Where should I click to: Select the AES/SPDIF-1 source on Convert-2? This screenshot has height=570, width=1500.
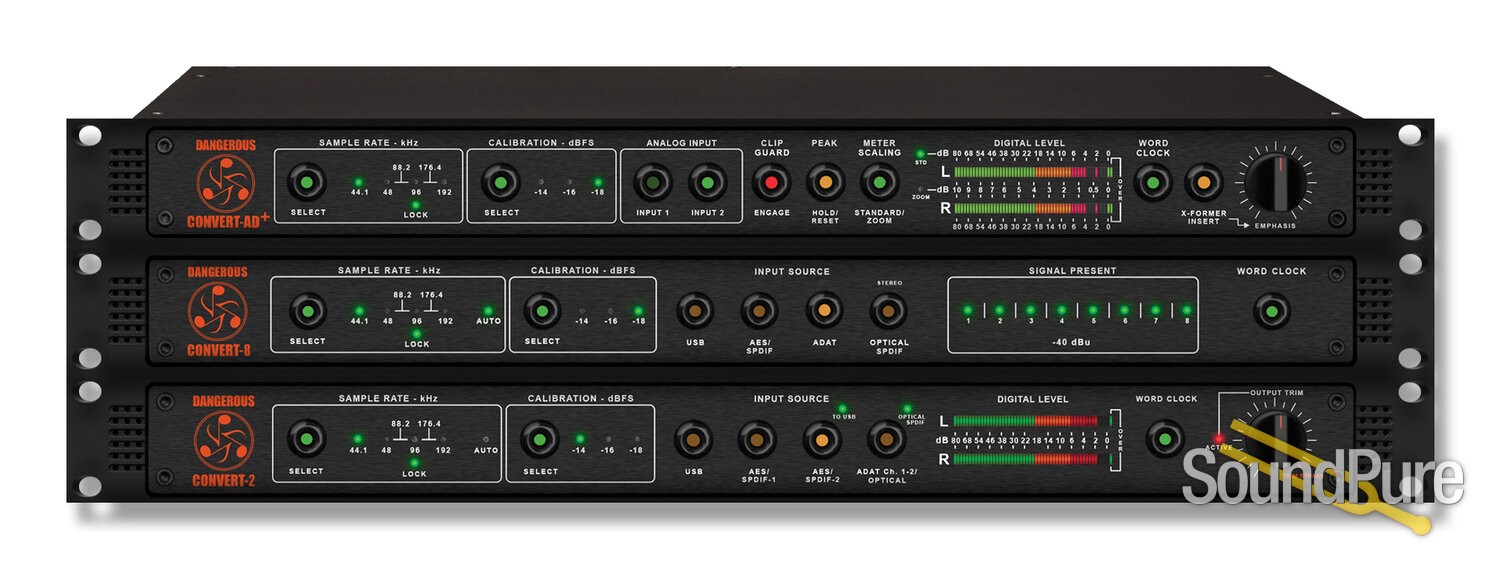[x=757, y=439]
